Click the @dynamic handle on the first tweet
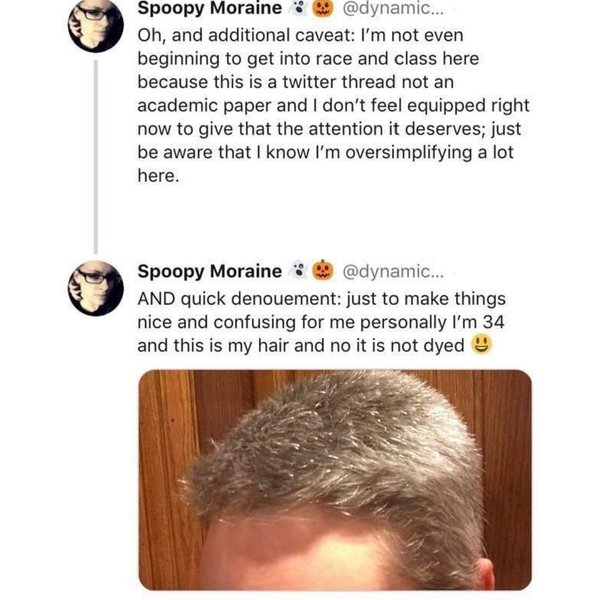Viewport: 600px width, 600px height. click(389, 10)
